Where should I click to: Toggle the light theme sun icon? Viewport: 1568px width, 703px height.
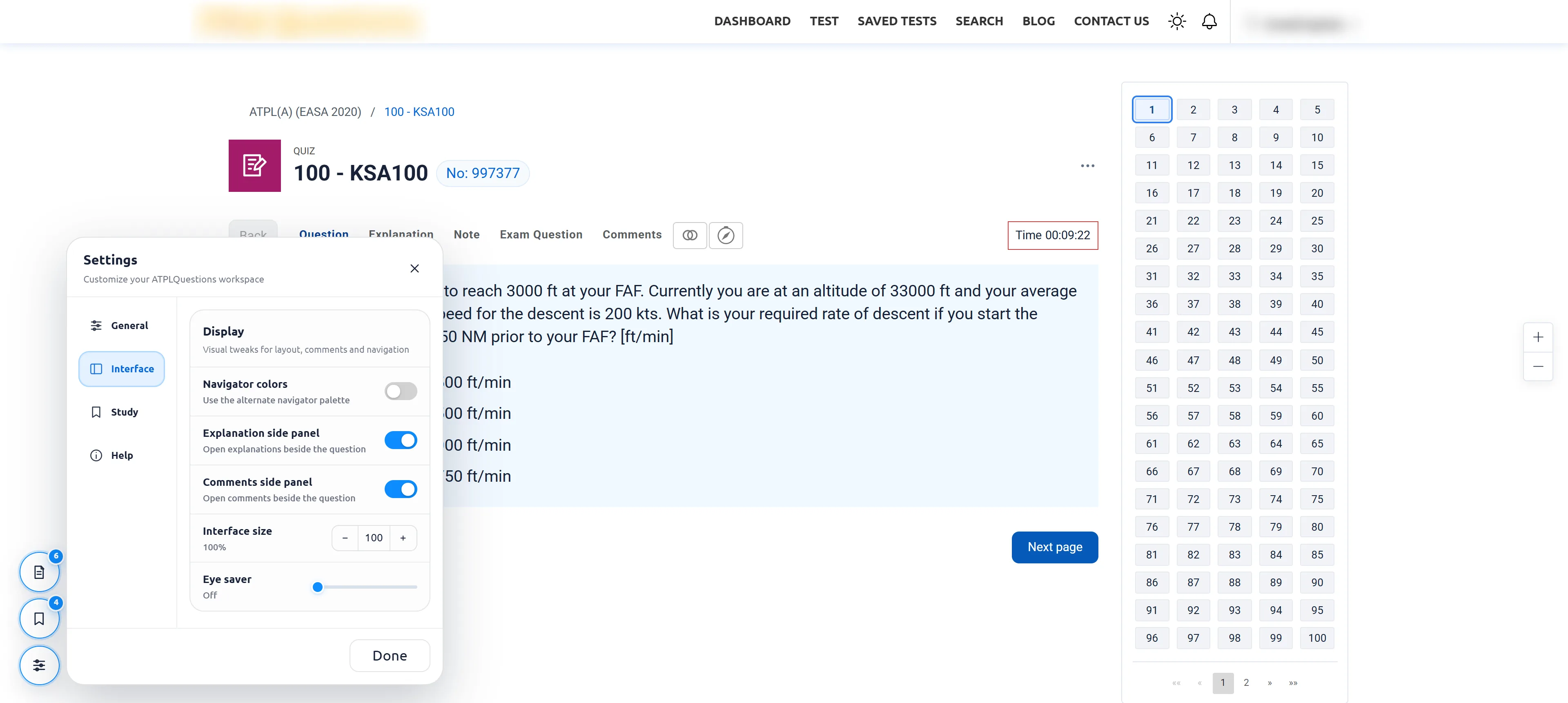(x=1176, y=21)
